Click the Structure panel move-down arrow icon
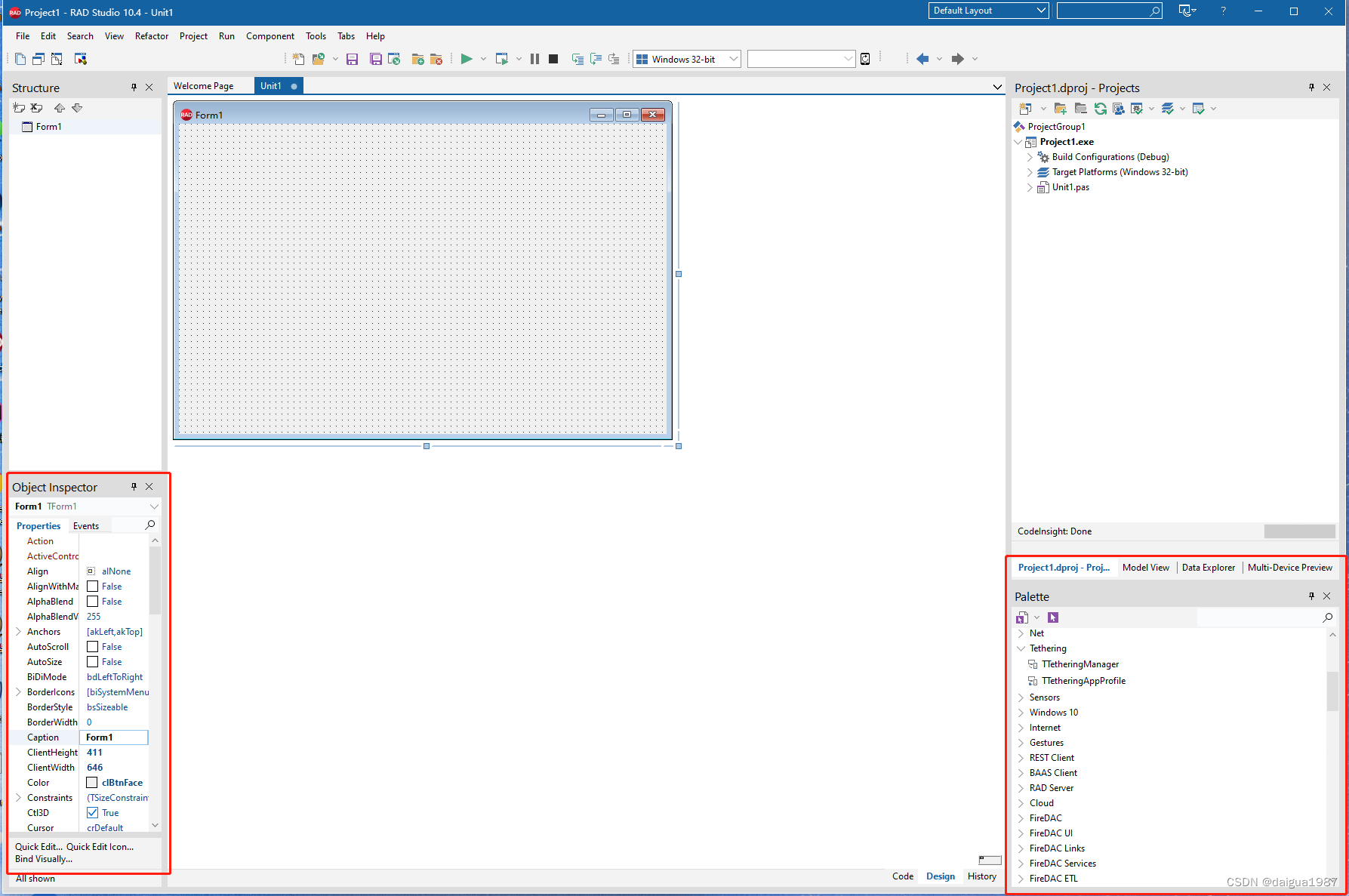This screenshot has height=896, width=1349. 77,108
